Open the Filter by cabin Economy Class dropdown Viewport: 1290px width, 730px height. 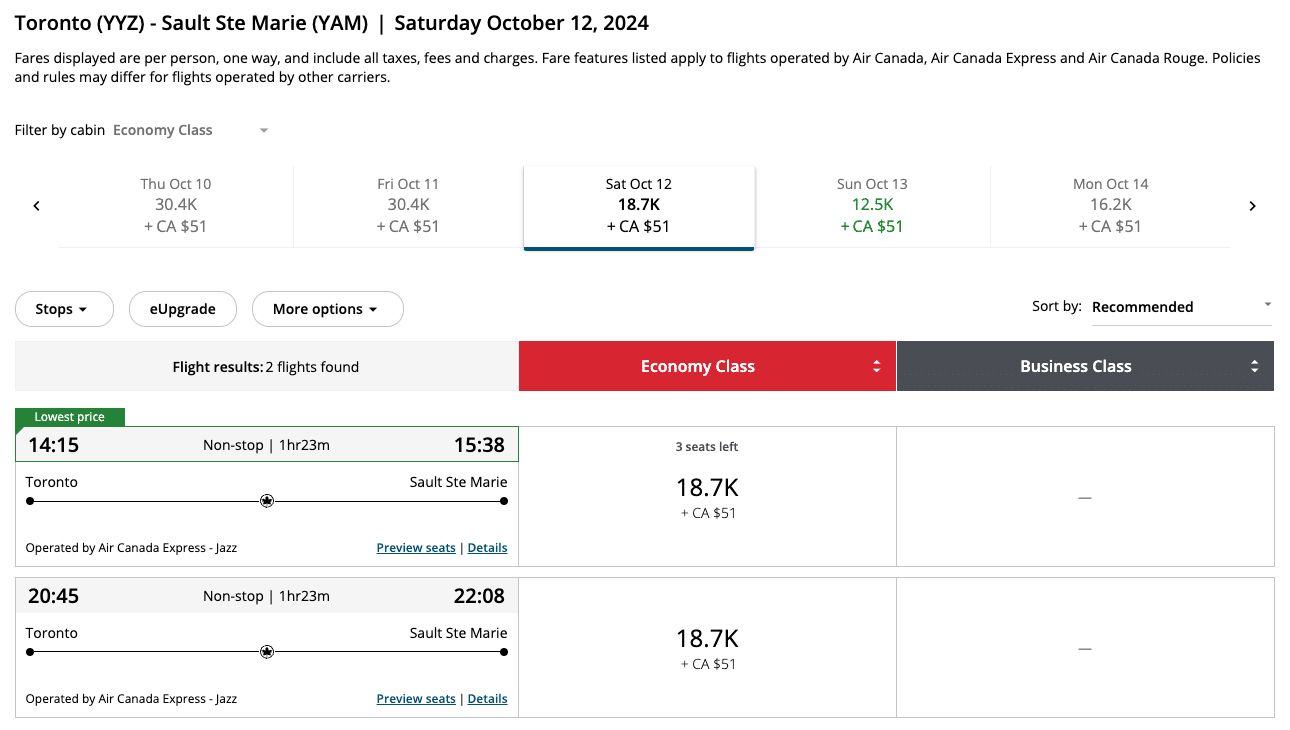[190, 130]
